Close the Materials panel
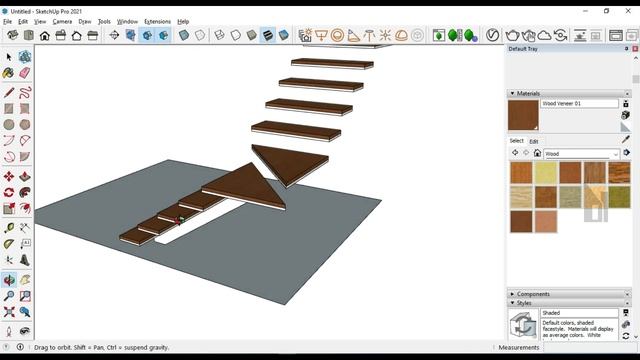The width and height of the screenshot is (640, 360). coord(627,93)
